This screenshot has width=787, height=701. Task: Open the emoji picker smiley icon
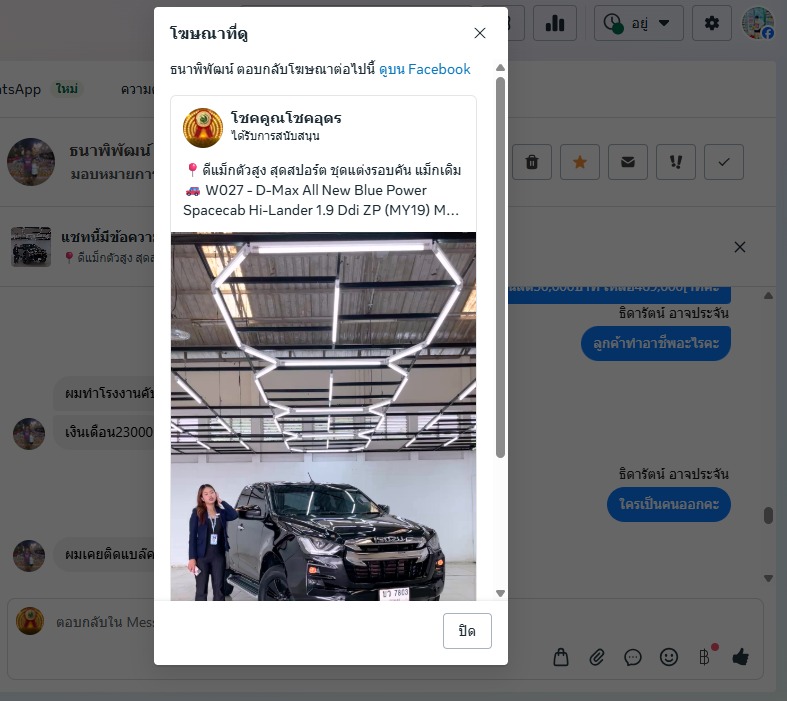point(669,657)
